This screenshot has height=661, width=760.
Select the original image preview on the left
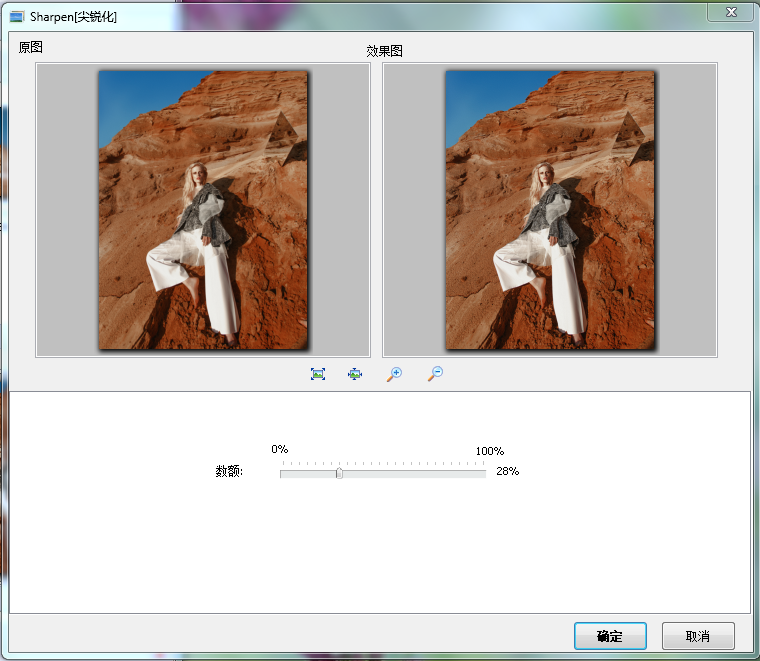click(203, 210)
